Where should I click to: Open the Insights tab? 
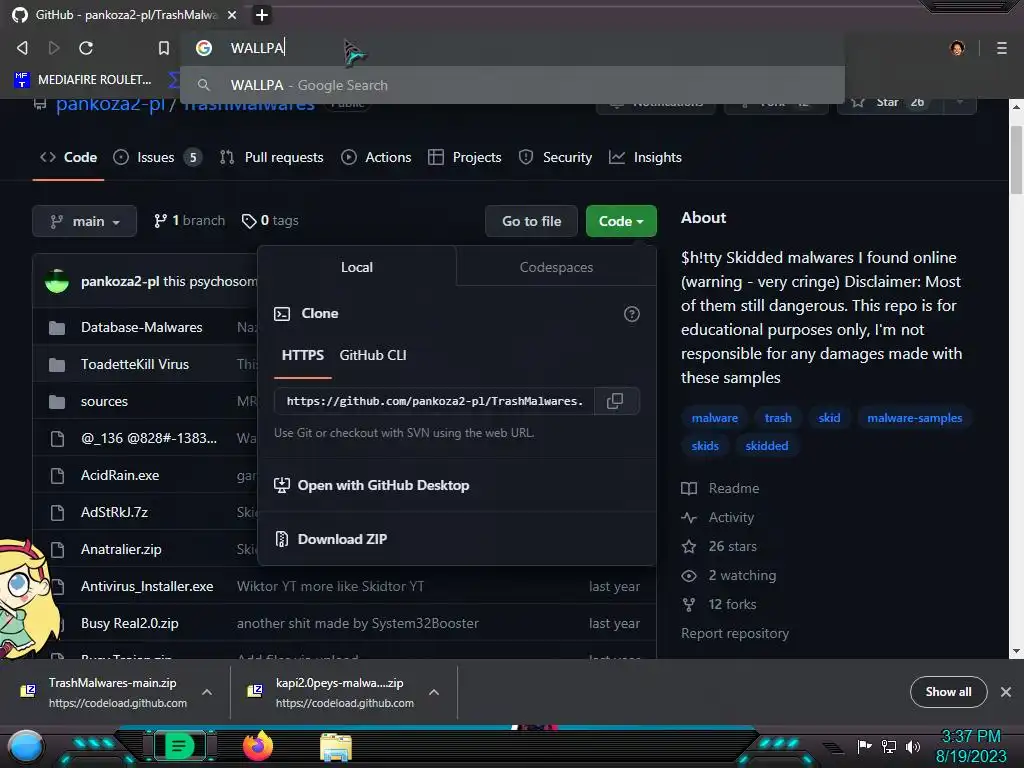click(x=645, y=157)
